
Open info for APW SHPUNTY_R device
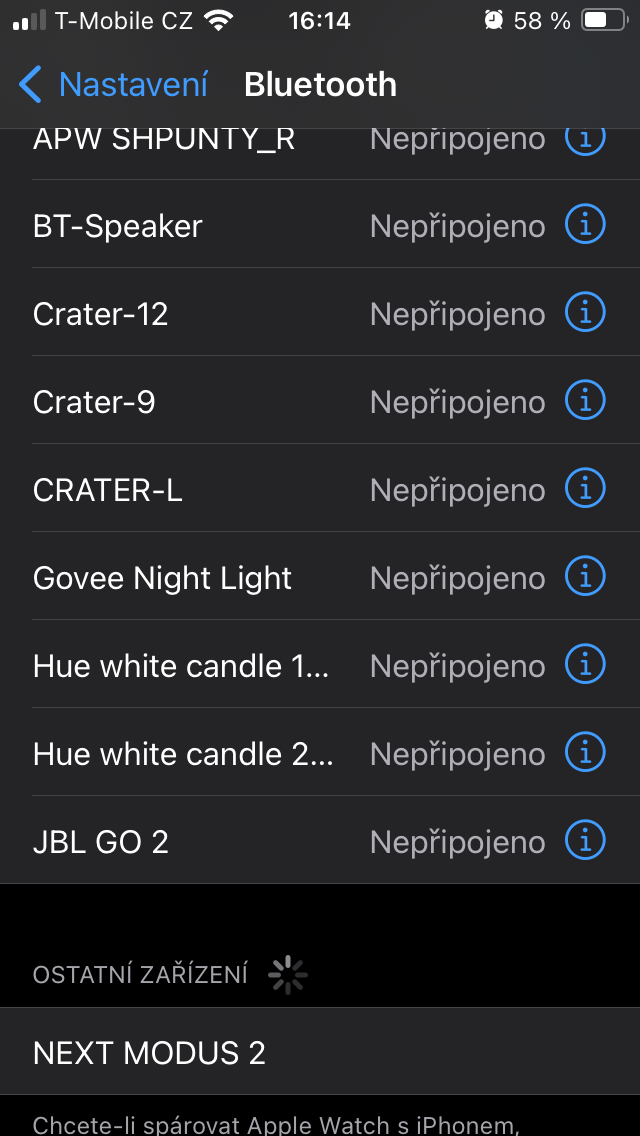point(585,141)
